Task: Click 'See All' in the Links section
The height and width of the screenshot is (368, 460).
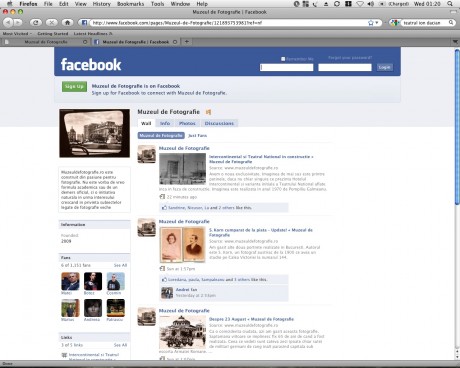Action: (x=120, y=345)
